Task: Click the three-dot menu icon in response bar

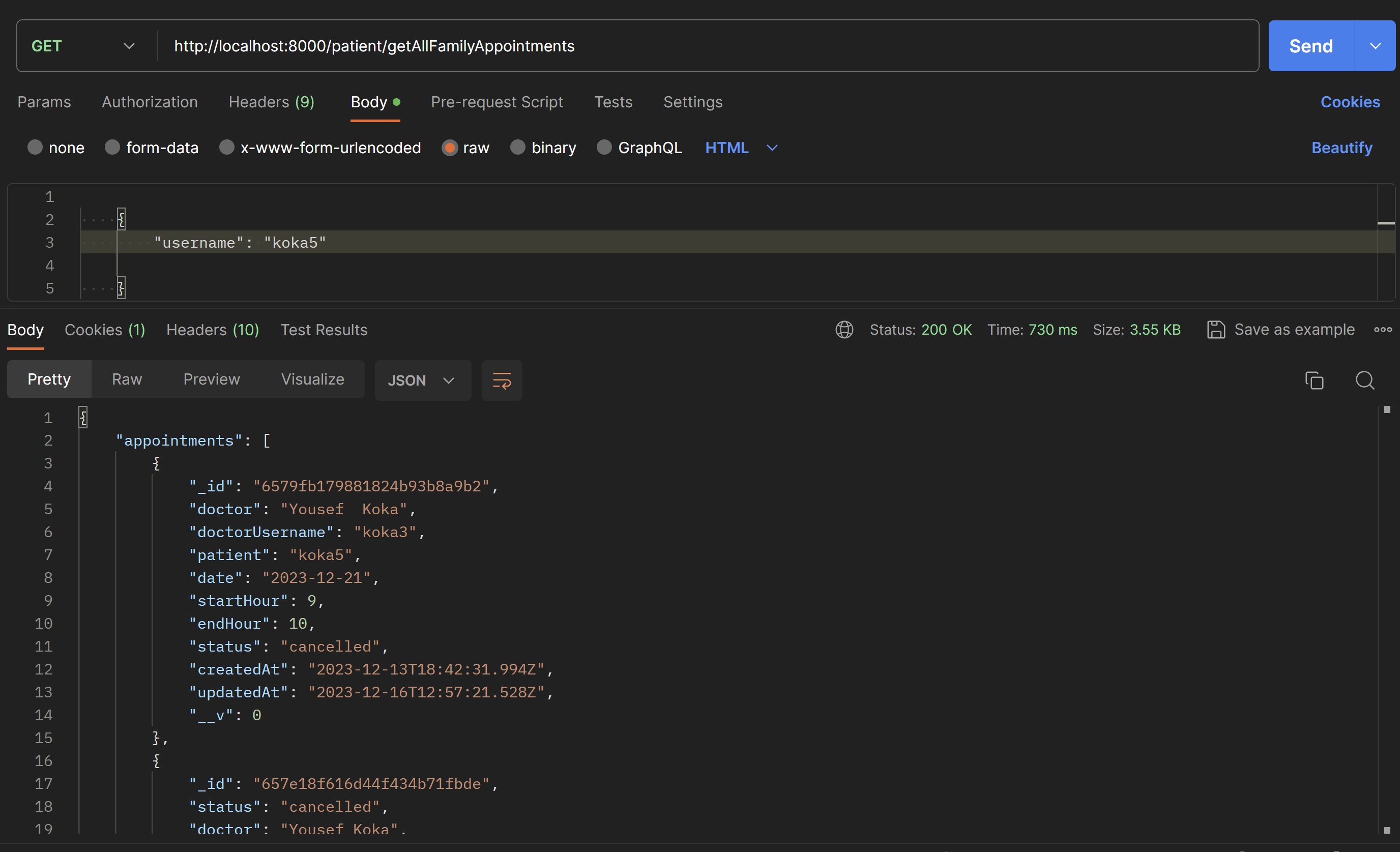Action: [x=1383, y=330]
